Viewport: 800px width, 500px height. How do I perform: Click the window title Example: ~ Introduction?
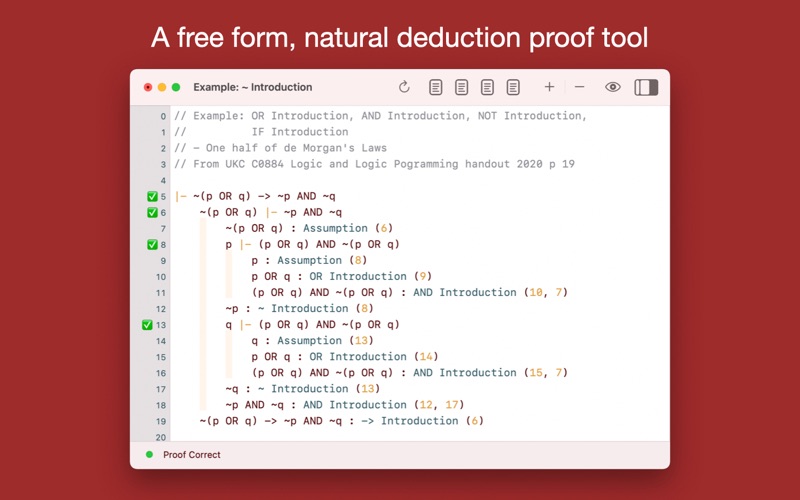[x=253, y=87]
